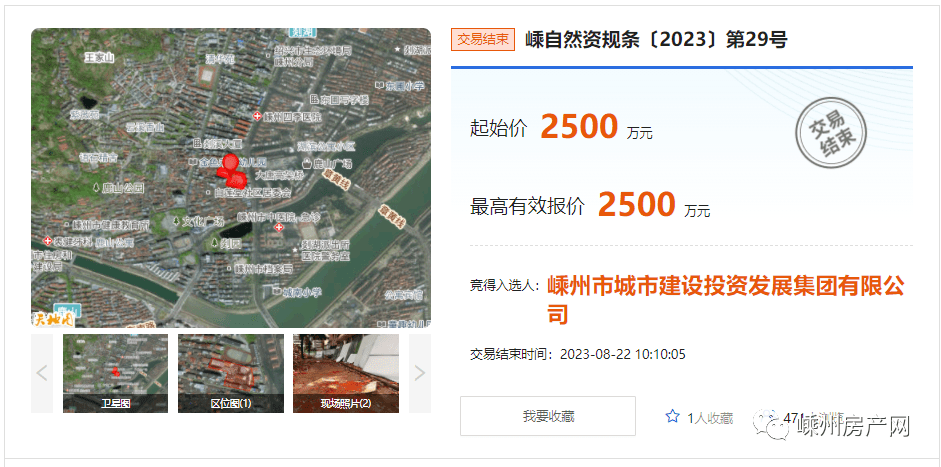941x467 pixels.
Task: Click the 天地图 logo on map
Action: tap(49, 319)
